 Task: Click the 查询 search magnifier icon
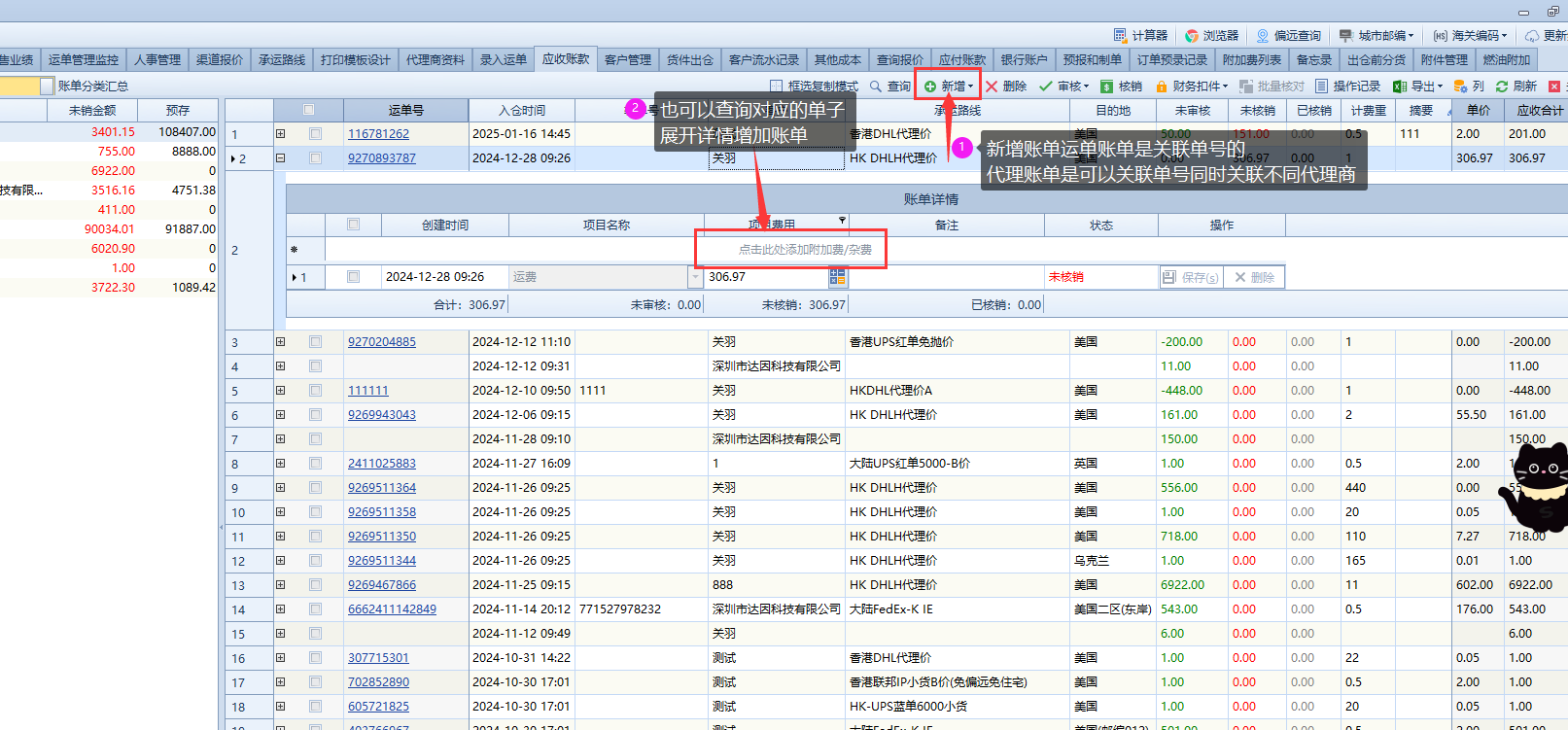pyautogui.click(x=876, y=87)
